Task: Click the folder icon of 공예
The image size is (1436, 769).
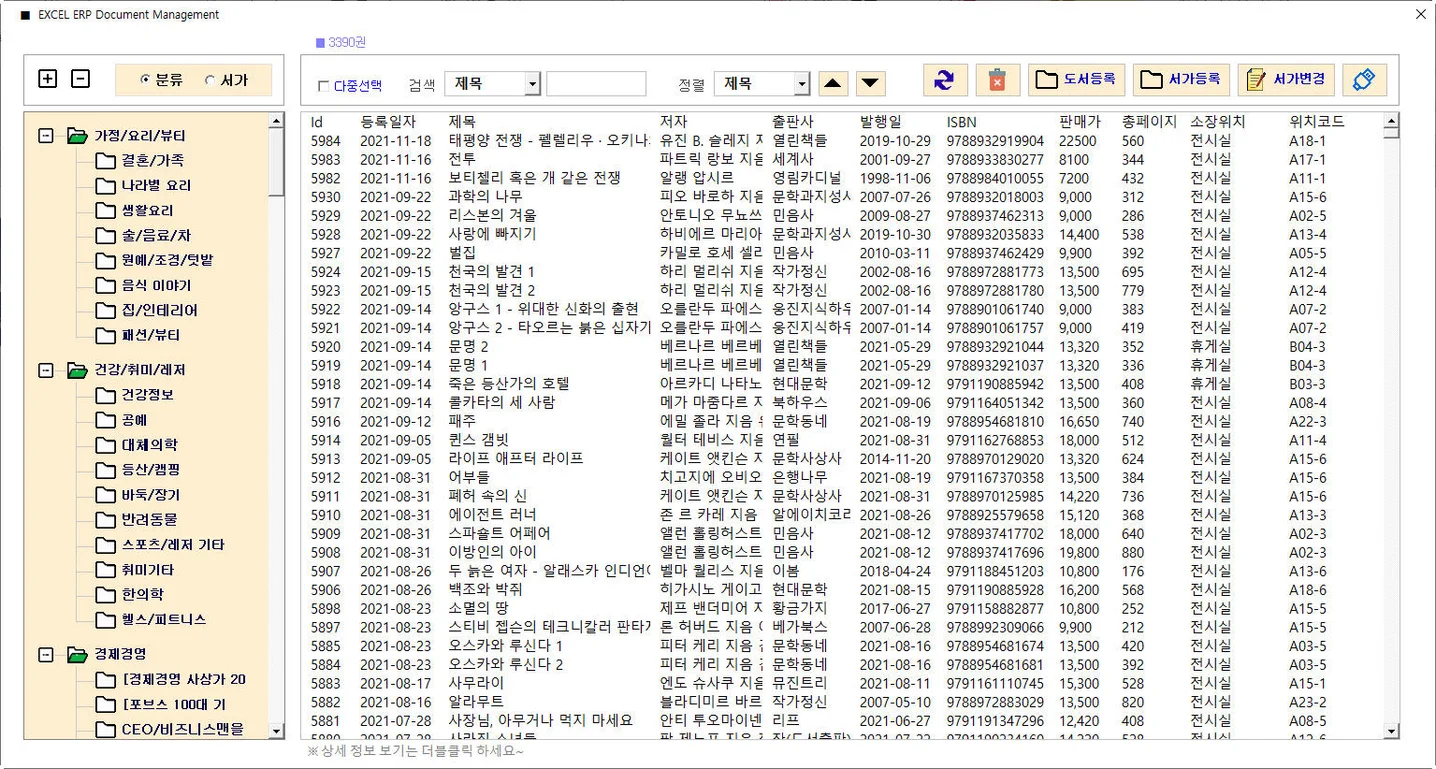Action: point(106,420)
